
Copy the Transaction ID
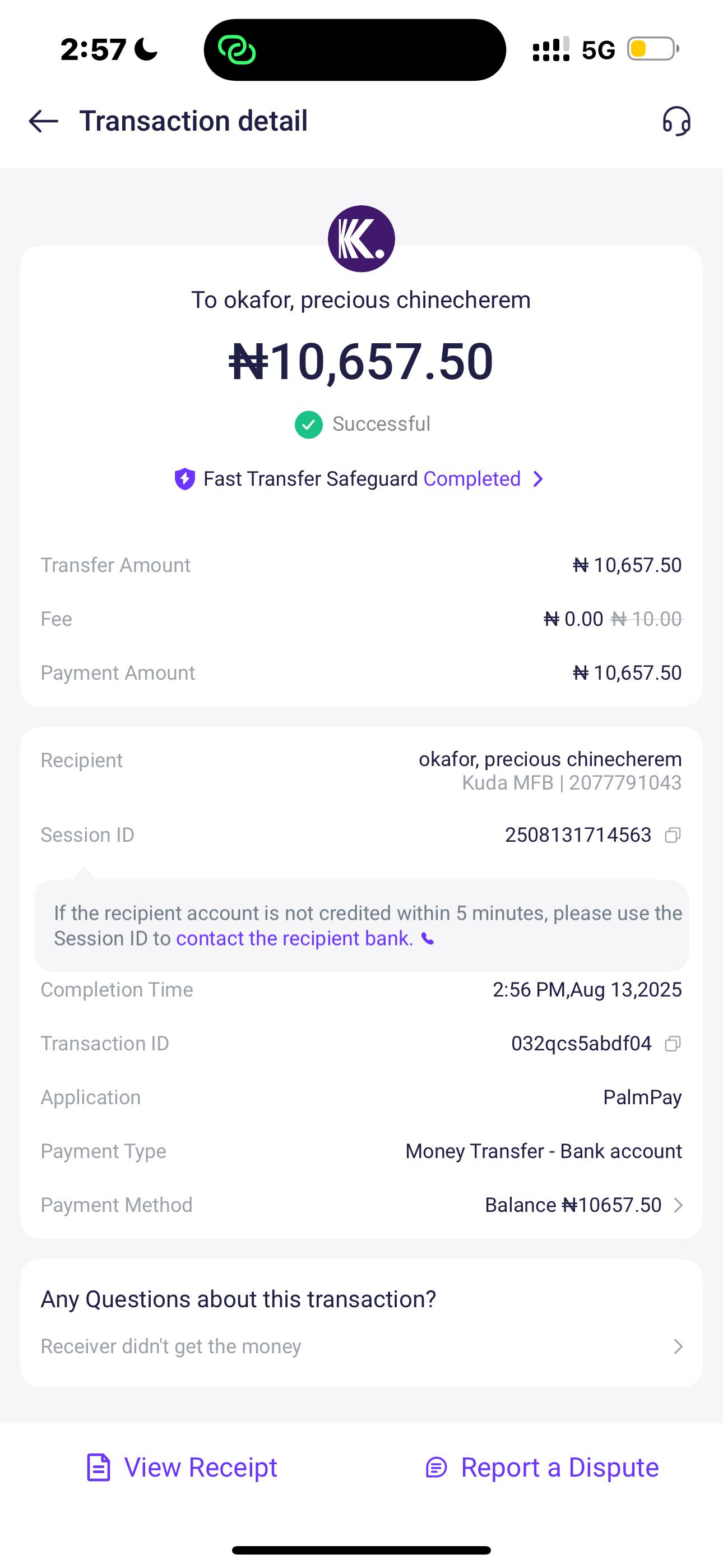pos(673,1044)
